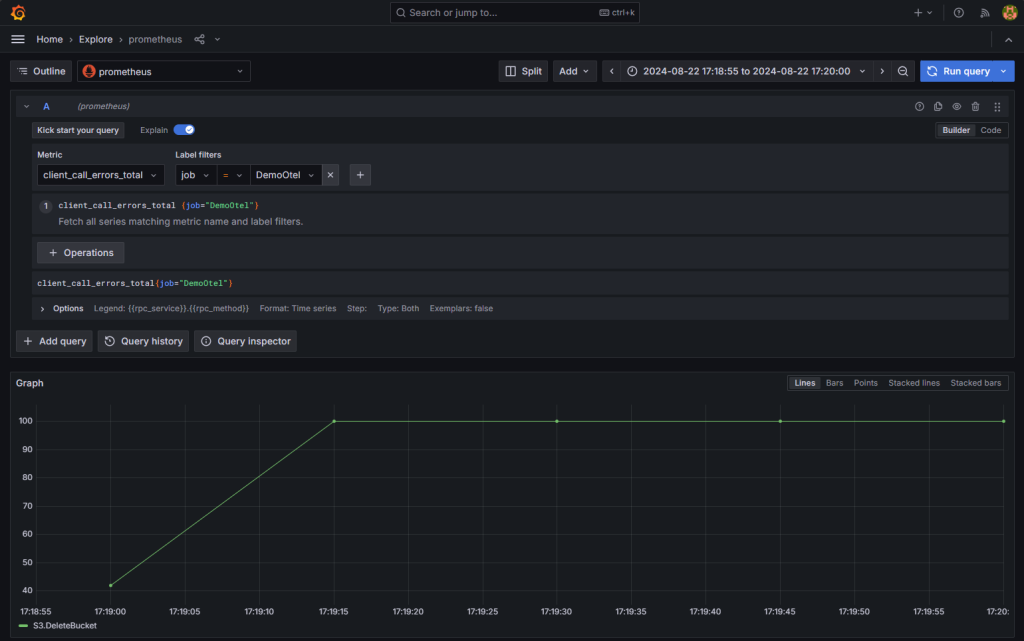Switch to the Code tab
This screenshot has width=1024, height=641.
click(x=990, y=130)
